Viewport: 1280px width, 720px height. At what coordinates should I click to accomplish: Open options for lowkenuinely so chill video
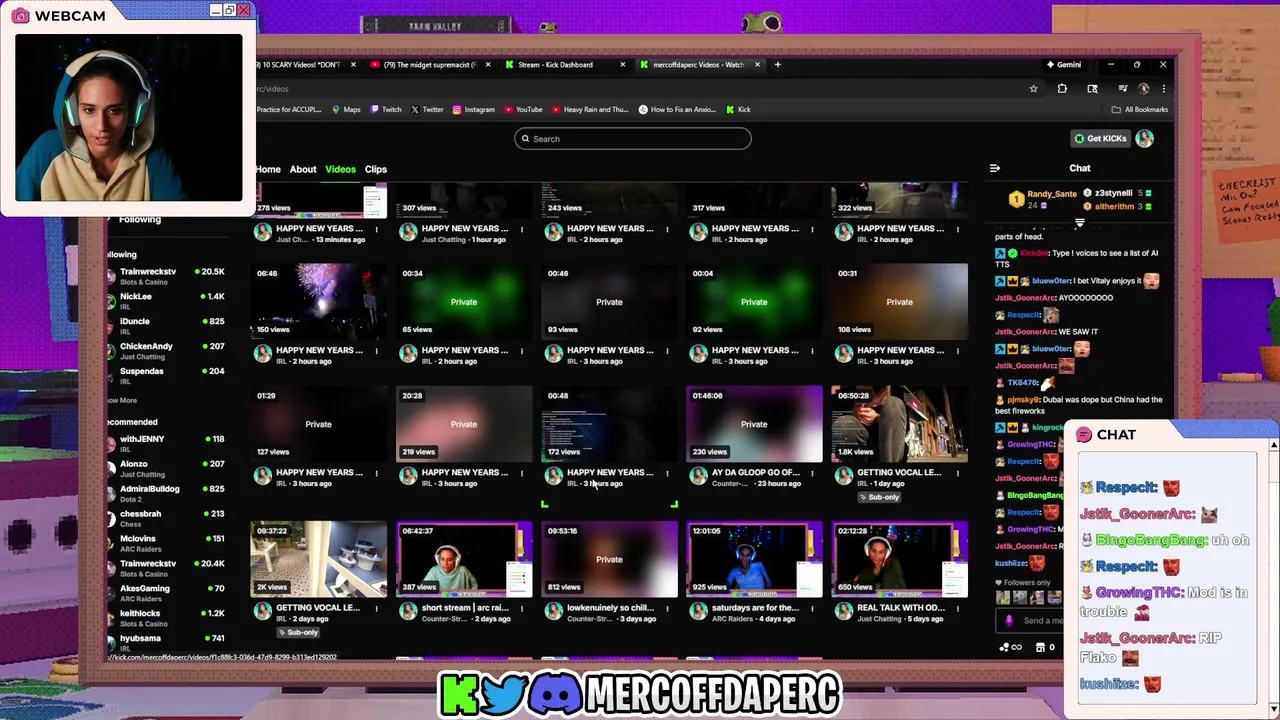[667, 608]
